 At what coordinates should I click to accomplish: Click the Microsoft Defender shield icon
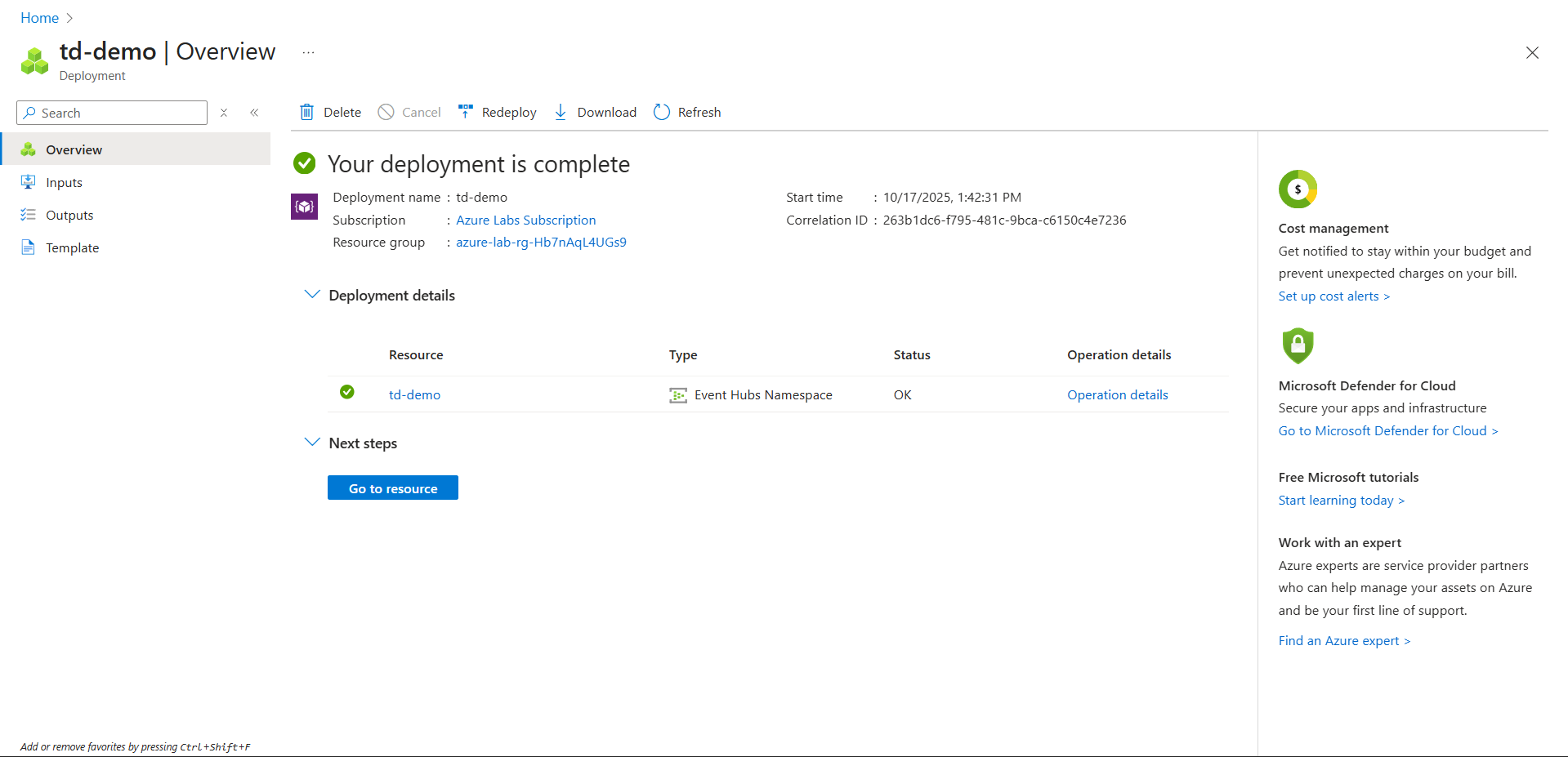tap(1298, 345)
